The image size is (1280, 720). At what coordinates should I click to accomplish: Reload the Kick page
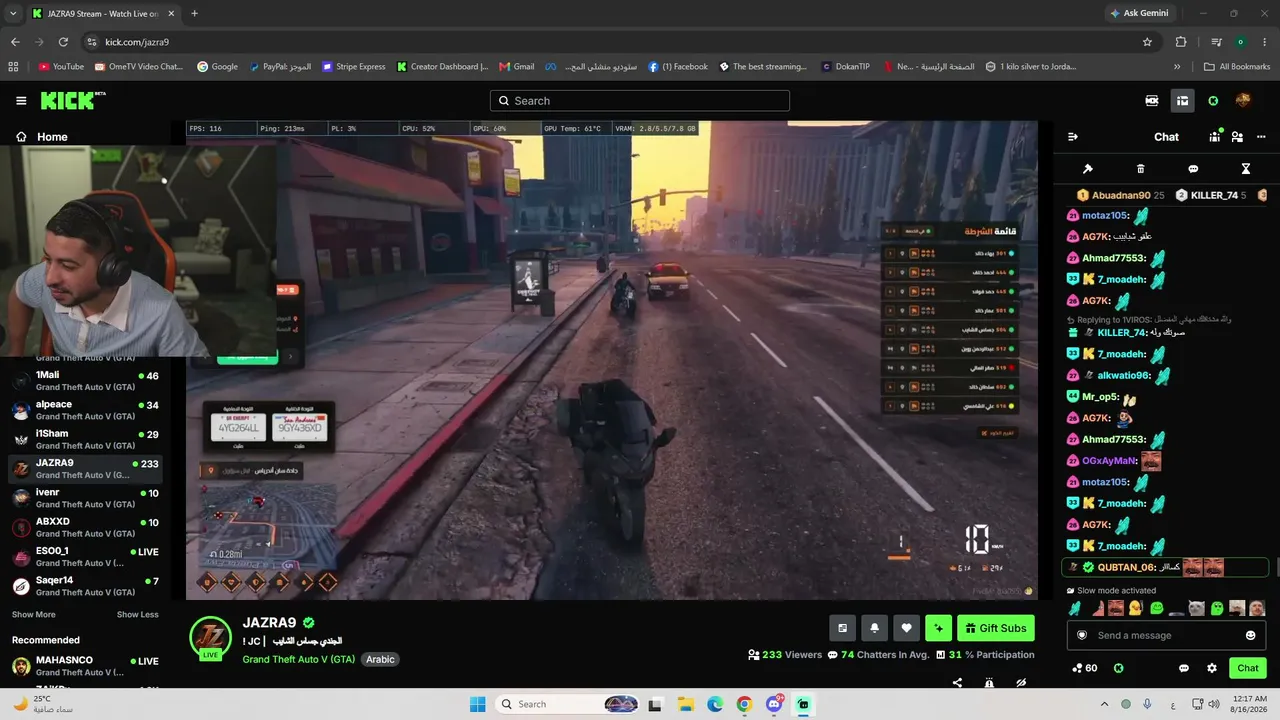coord(63,42)
